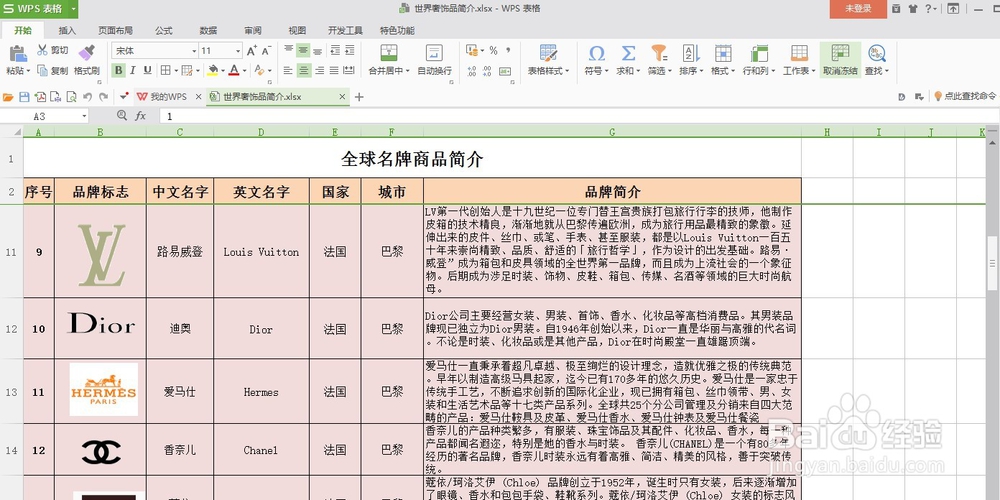Viewport: 1000px width, 500px height.
Task: Toggle top vertical alignment
Action: click(289, 50)
